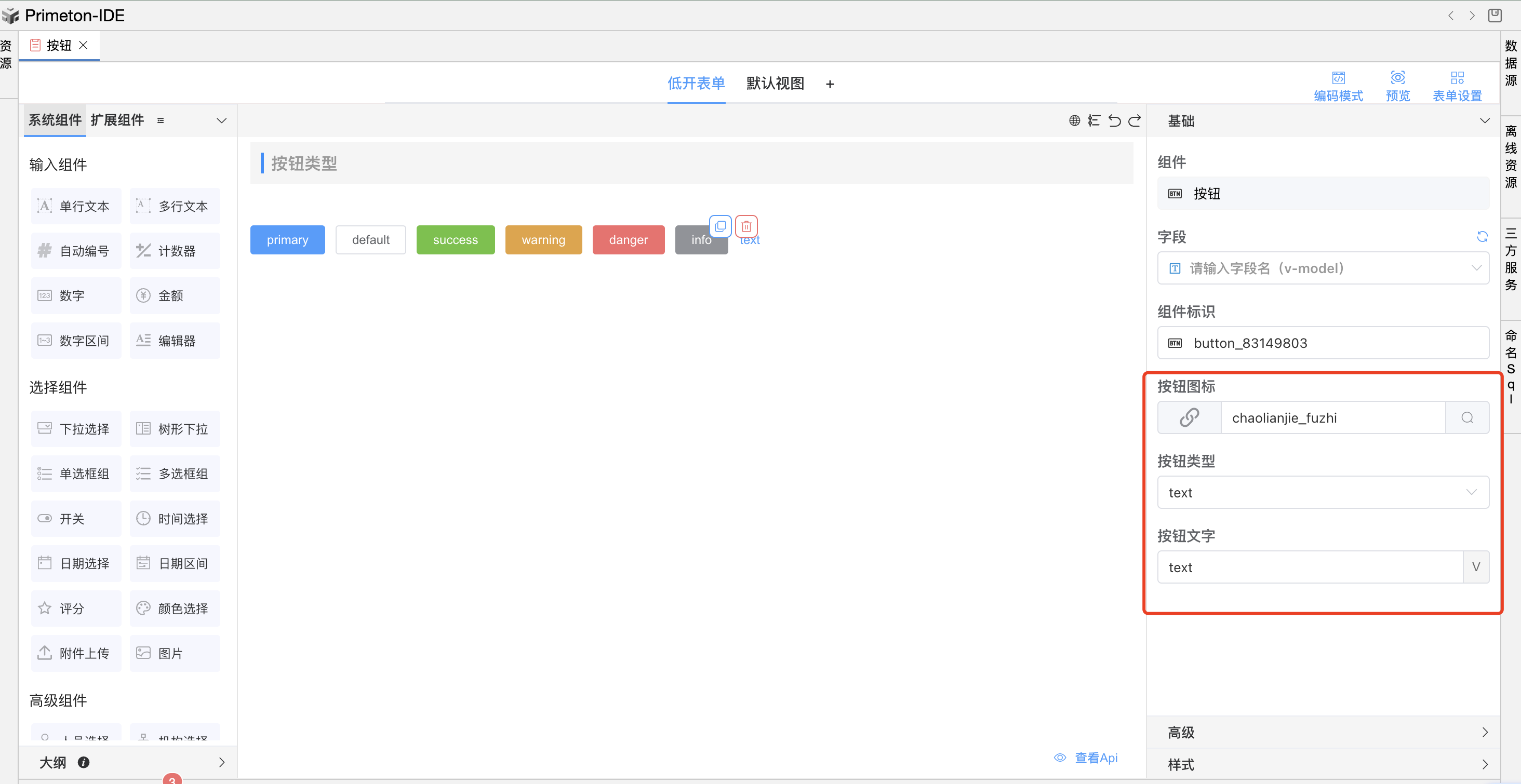Click the refresh icon beside 字段
1521x784 pixels.
coord(1482,237)
